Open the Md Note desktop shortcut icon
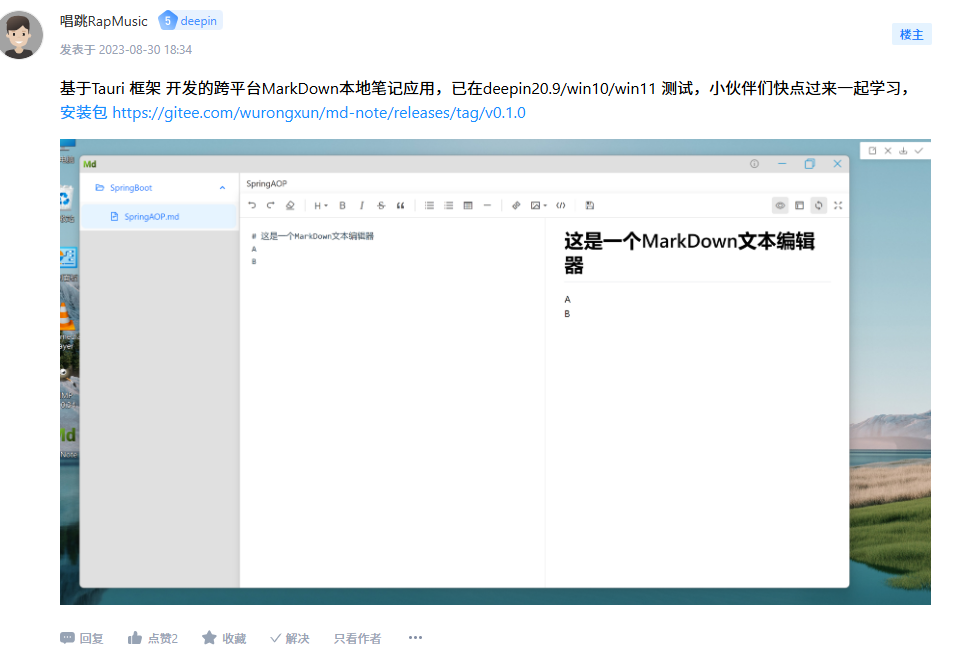 68,440
